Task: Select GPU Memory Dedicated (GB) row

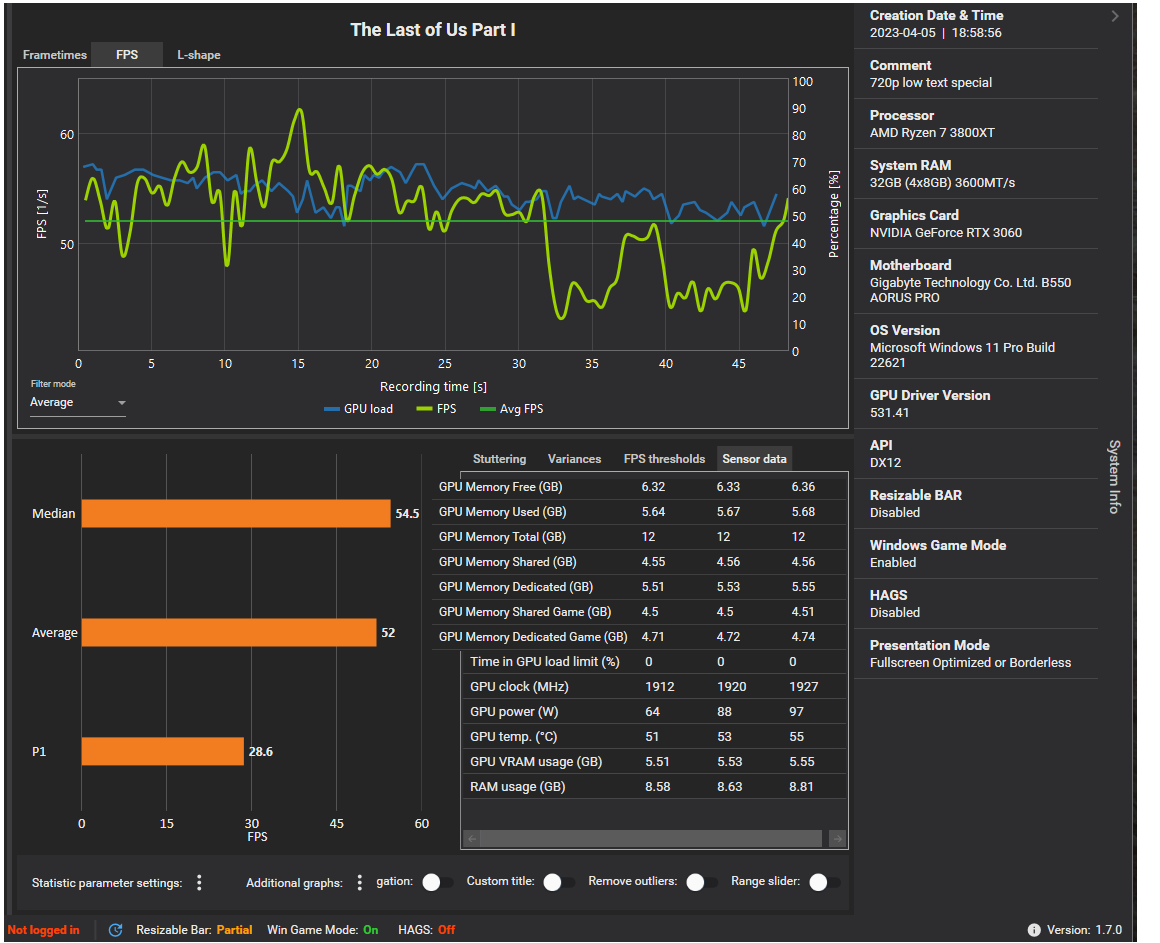Action: pos(639,587)
